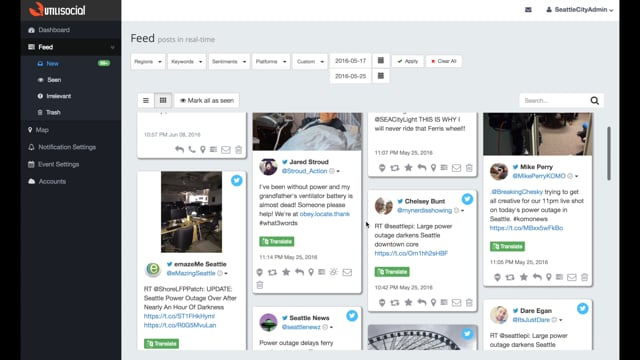The width and height of the screenshot is (640, 360).
Task: Click the search magnifier icon
Action: 595,100
